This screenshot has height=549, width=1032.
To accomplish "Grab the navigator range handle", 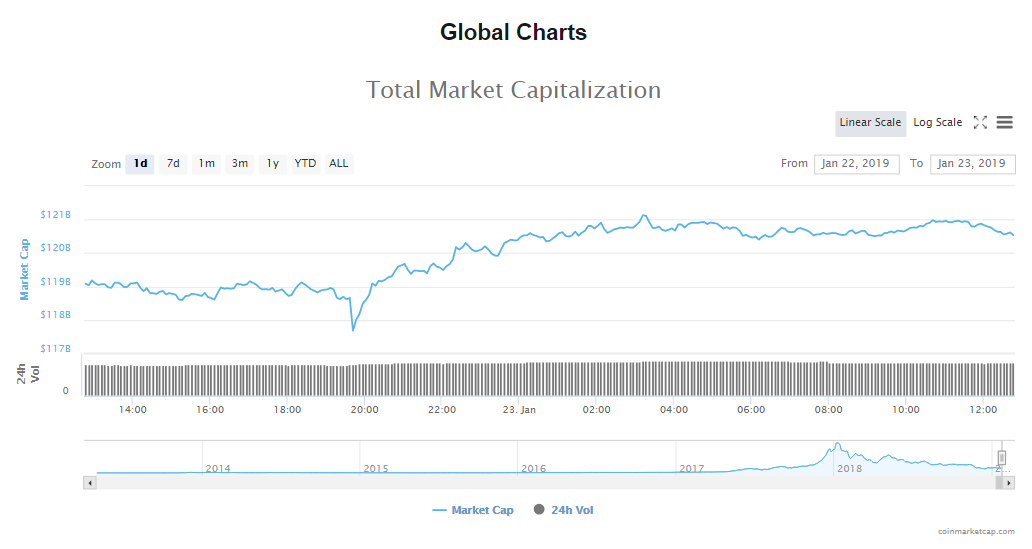I will [1001, 457].
